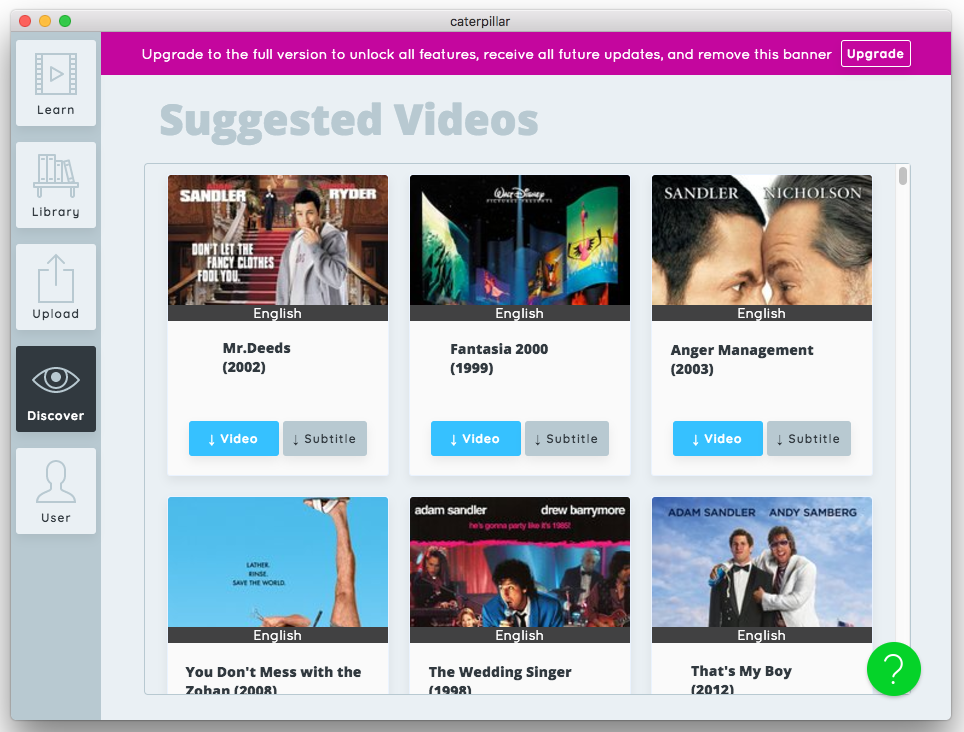The height and width of the screenshot is (732, 964).
Task: Download subtitle for Anger Management
Action: click(x=808, y=438)
